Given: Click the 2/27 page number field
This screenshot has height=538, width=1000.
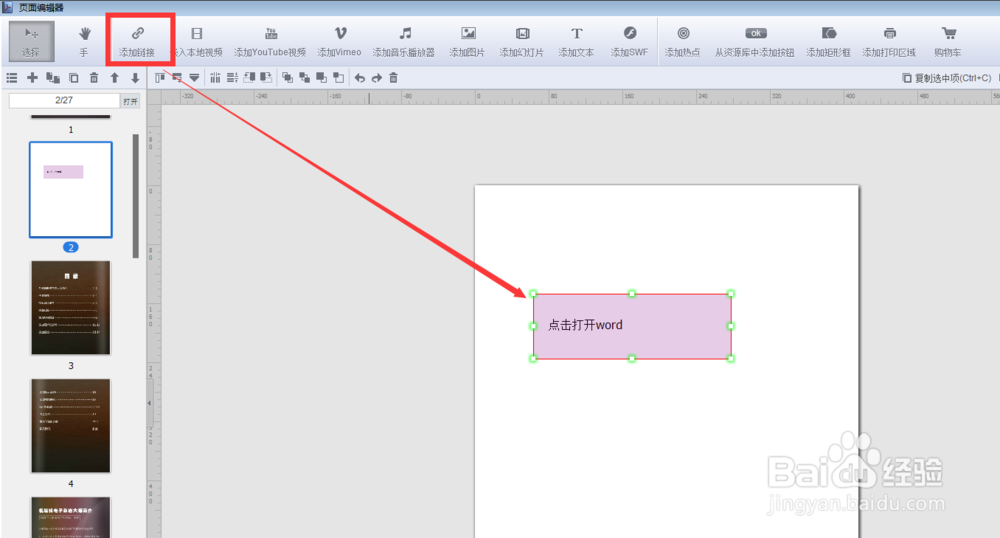Looking at the screenshot, I should (64, 101).
